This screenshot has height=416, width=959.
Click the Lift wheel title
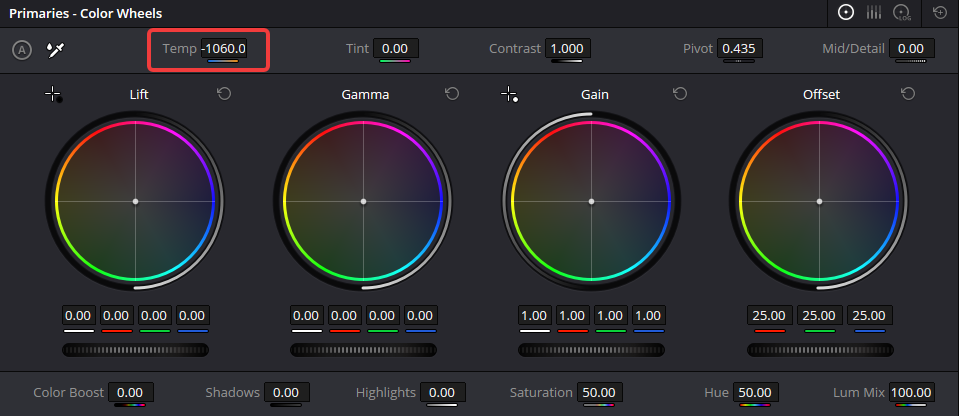coord(139,94)
